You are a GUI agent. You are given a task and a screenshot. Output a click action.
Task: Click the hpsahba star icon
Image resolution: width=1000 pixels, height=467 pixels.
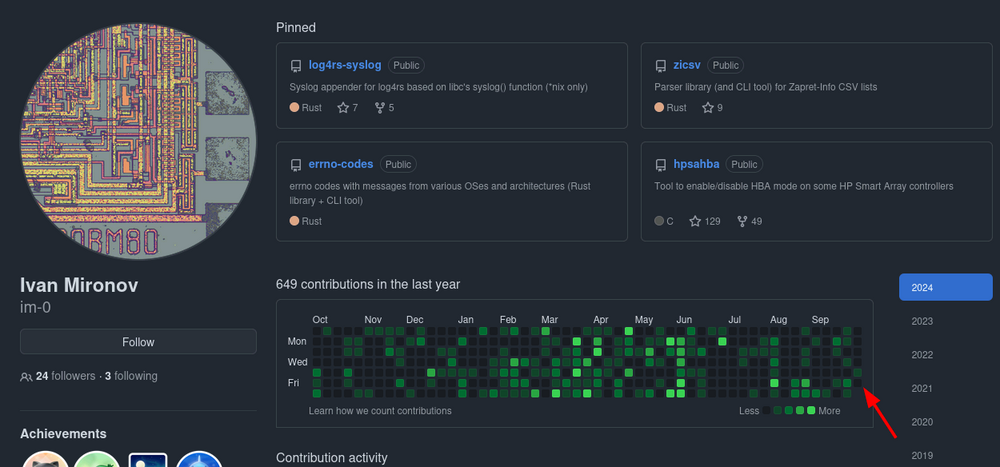(x=695, y=221)
